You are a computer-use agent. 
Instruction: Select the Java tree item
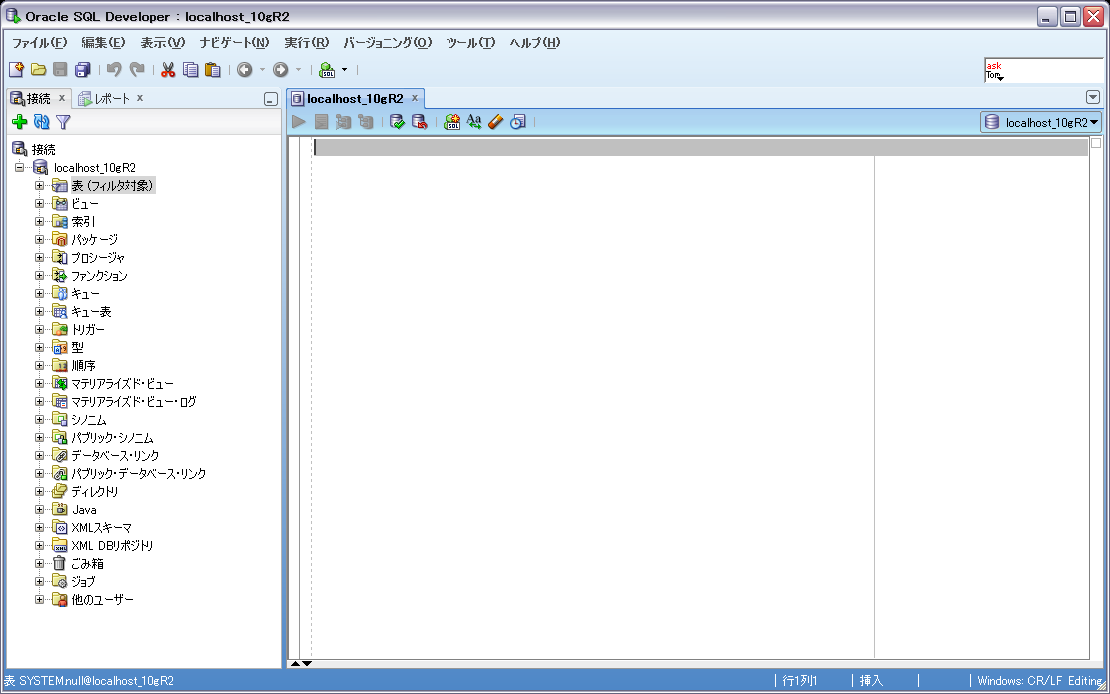pyautogui.click(x=84, y=510)
